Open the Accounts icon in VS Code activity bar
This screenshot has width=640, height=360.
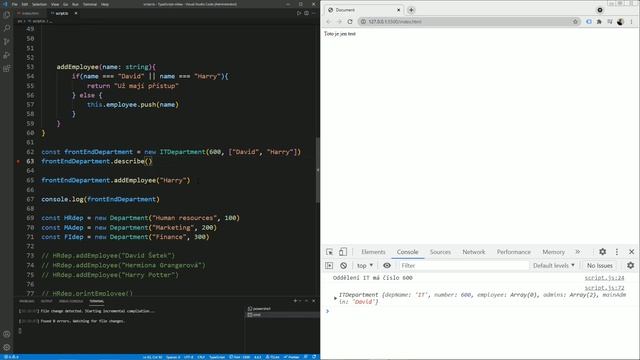(7, 334)
